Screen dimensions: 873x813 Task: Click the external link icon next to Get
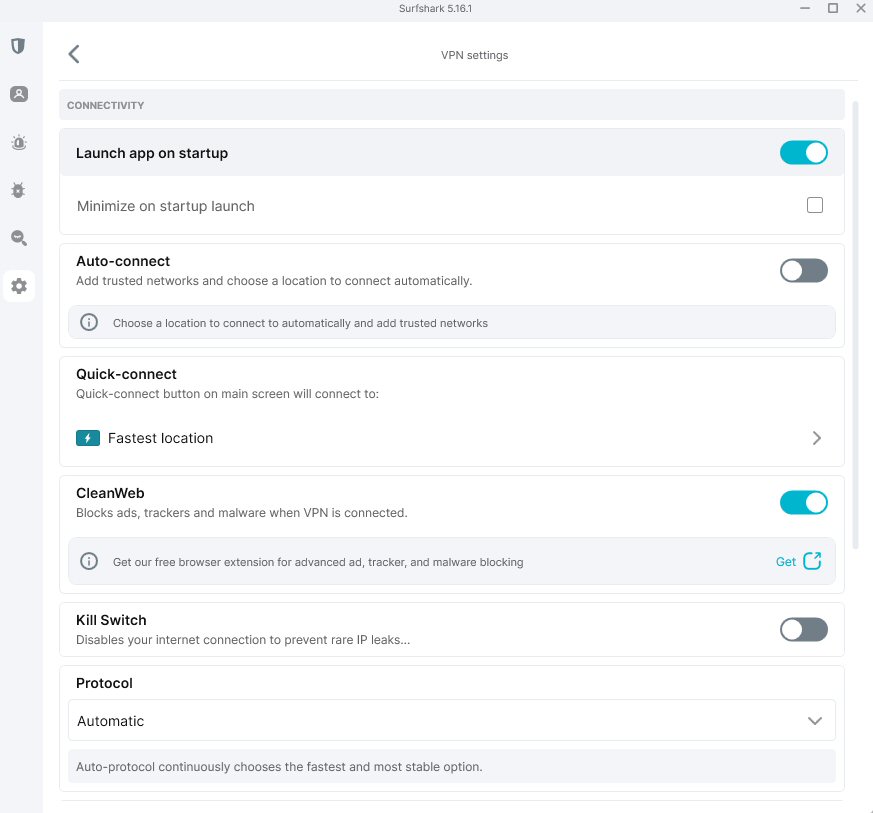[812, 561]
